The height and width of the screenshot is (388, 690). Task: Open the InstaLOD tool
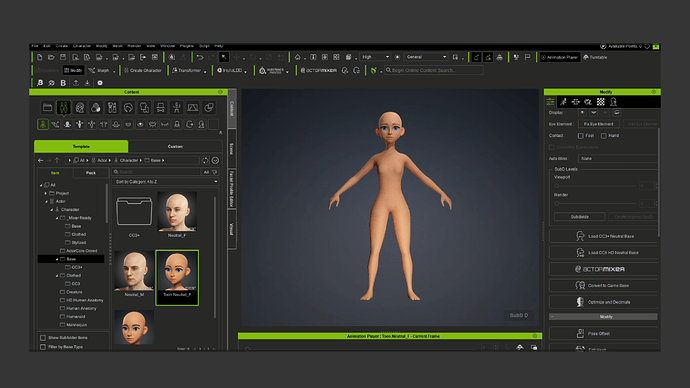(x=229, y=70)
